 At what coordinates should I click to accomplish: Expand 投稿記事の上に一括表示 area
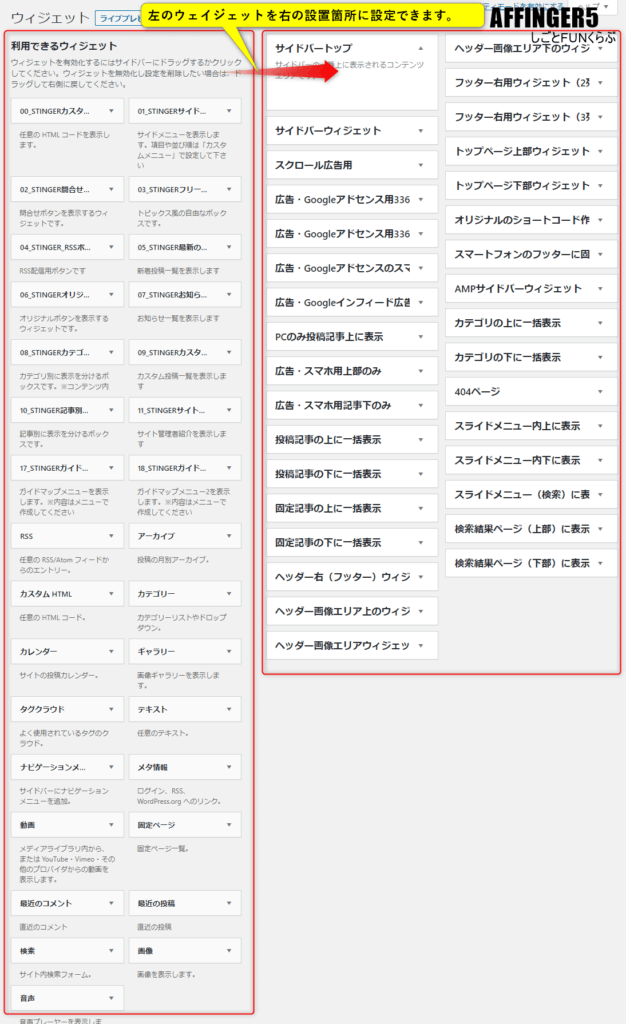coord(421,440)
